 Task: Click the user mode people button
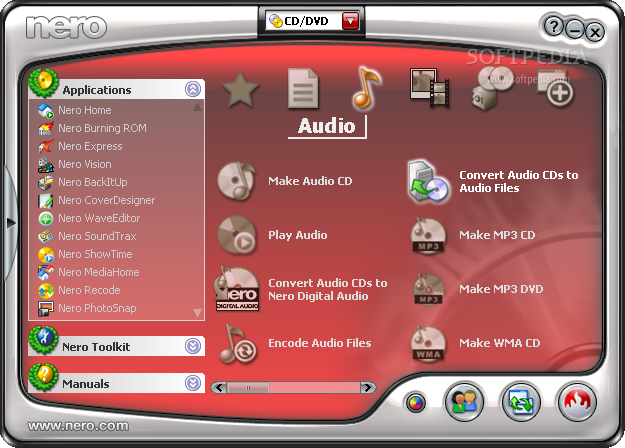coord(464,401)
